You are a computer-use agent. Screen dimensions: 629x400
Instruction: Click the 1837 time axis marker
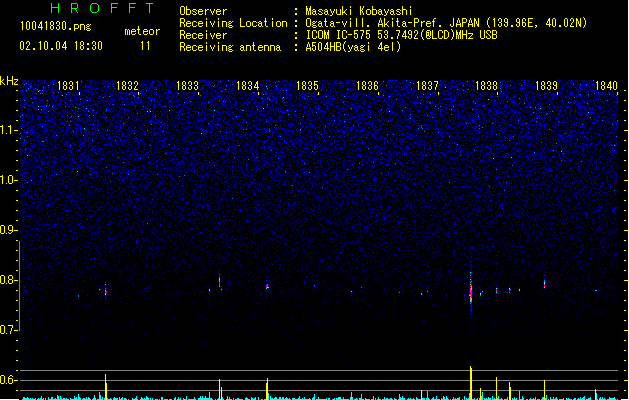pyautogui.click(x=427, y=86)
